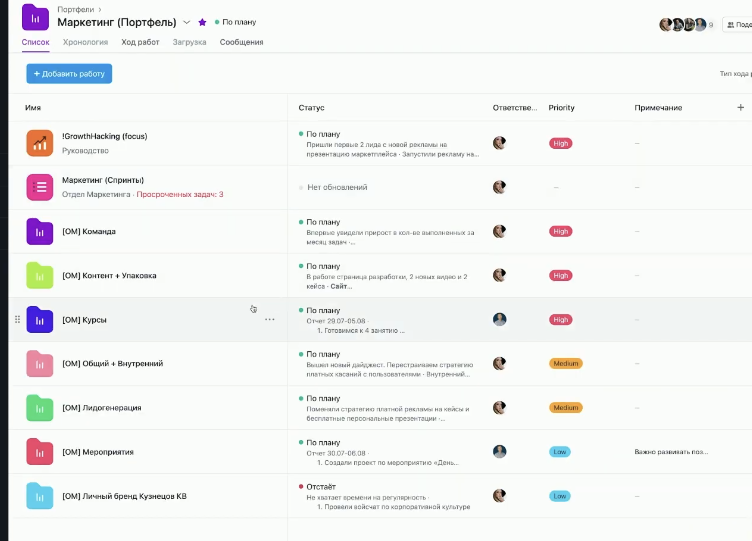Open [ОМ] Личный бренд Кузнецов КВ name

124,496
